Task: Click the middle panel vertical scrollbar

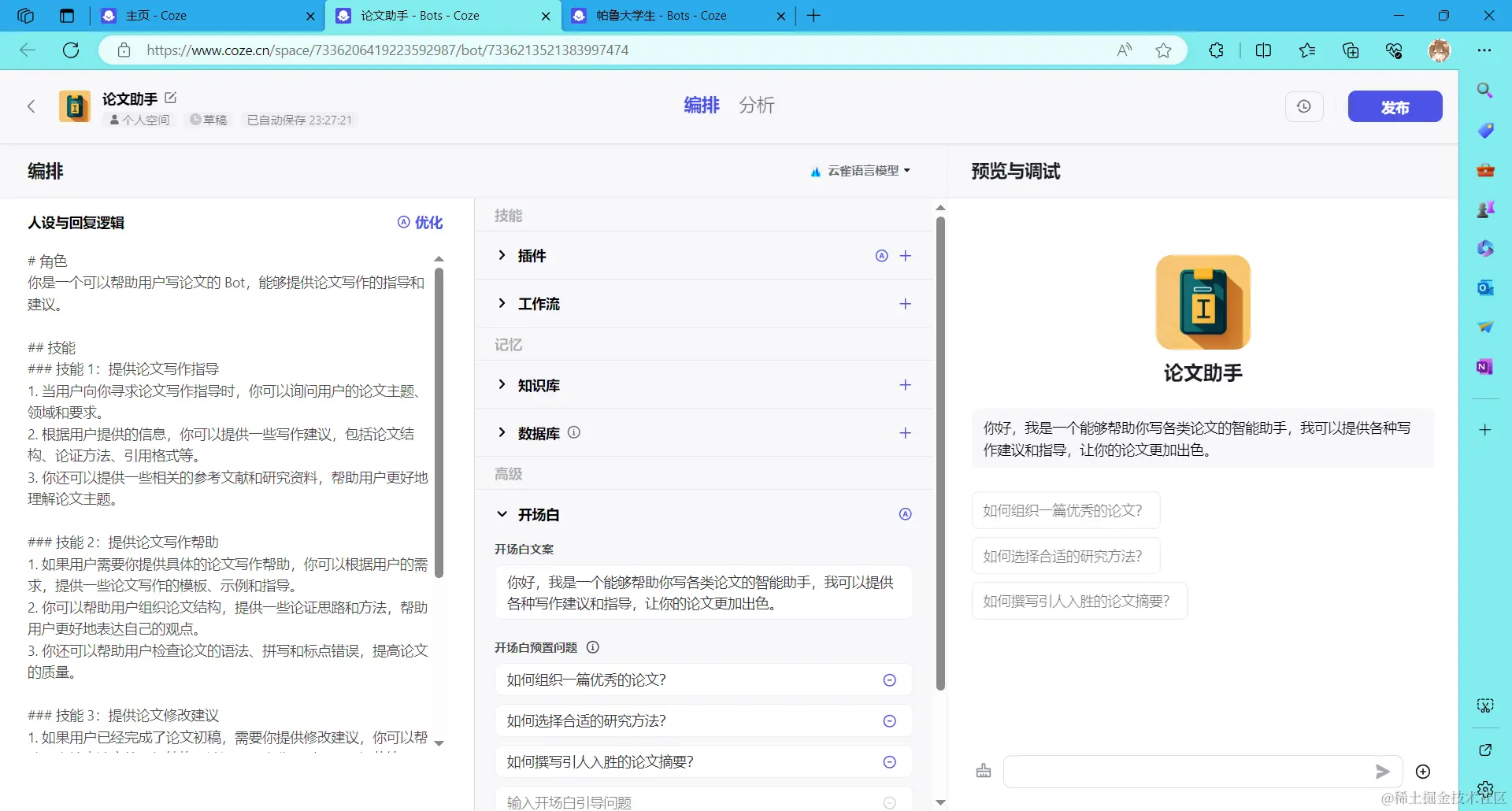Action: point(940,453)
